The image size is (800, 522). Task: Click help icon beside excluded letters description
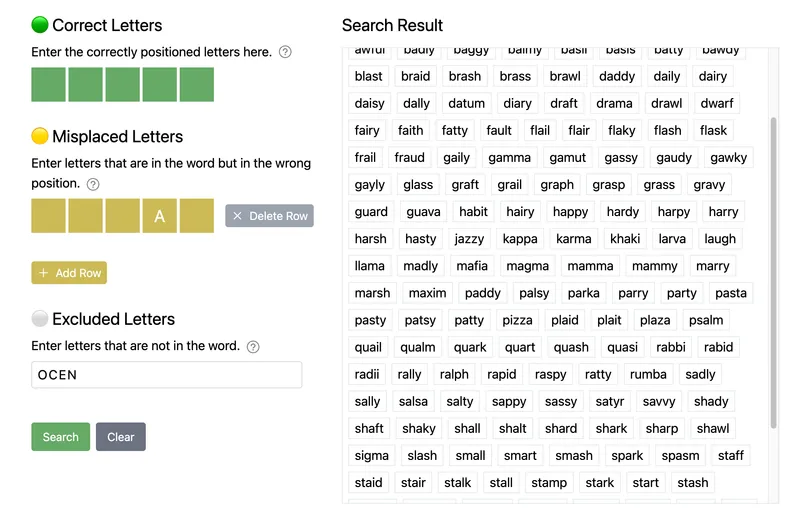(253, 347)
